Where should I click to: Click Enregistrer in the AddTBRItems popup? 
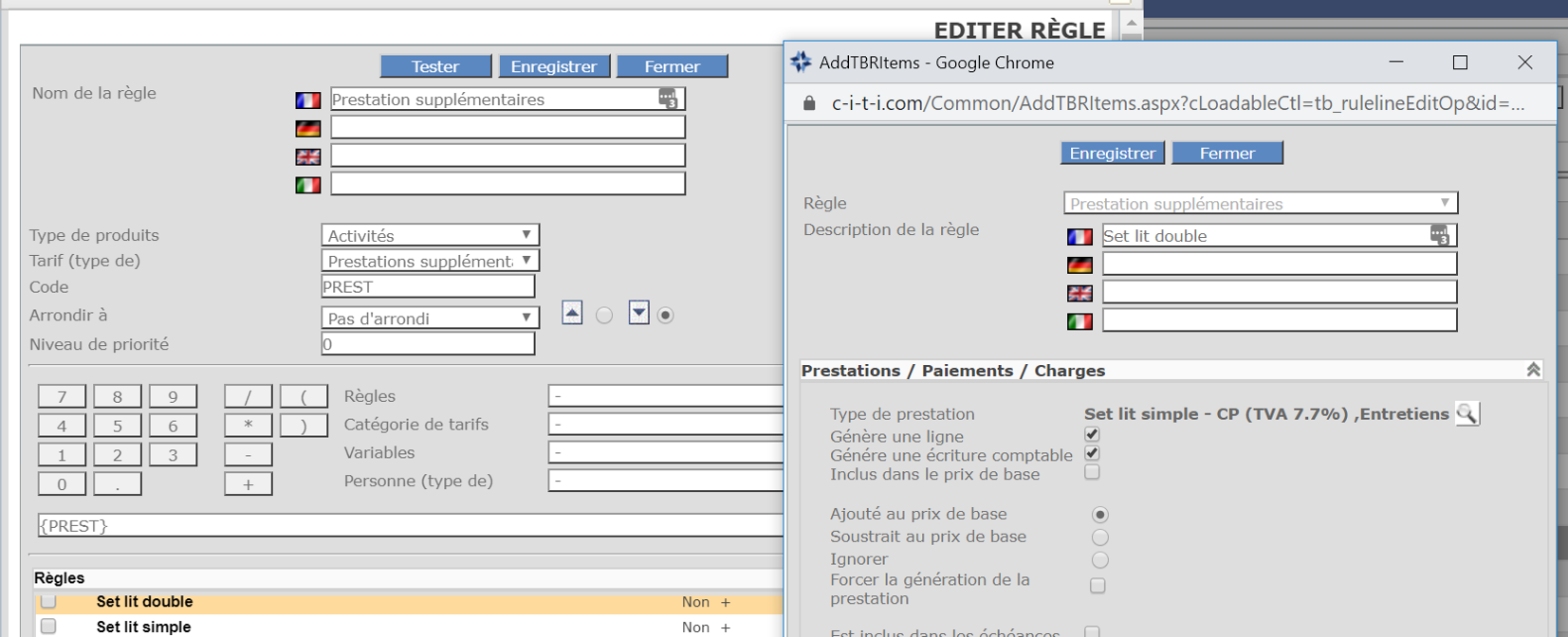[1112, 154]
